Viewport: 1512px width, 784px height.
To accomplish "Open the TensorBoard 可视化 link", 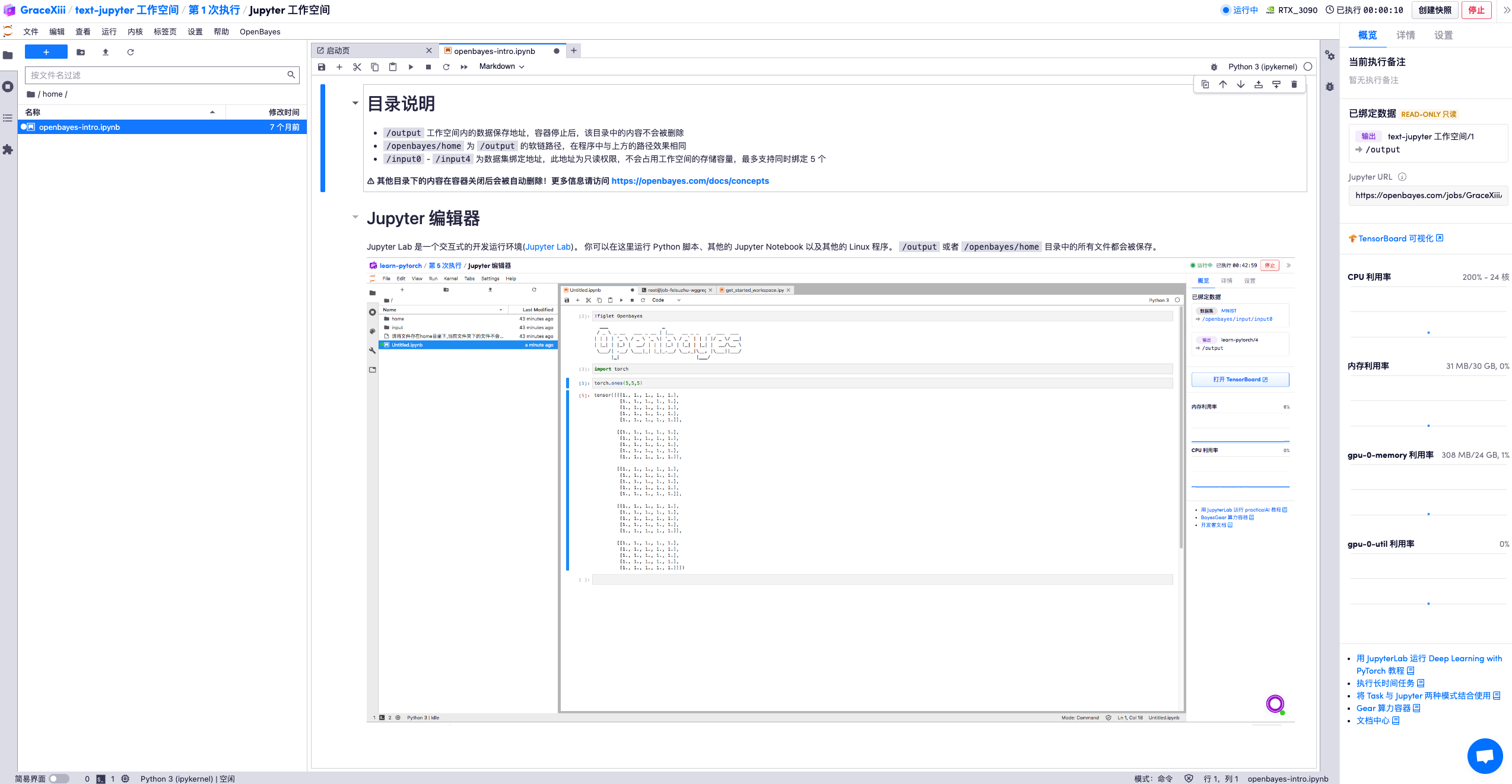I will (1395, 238).
